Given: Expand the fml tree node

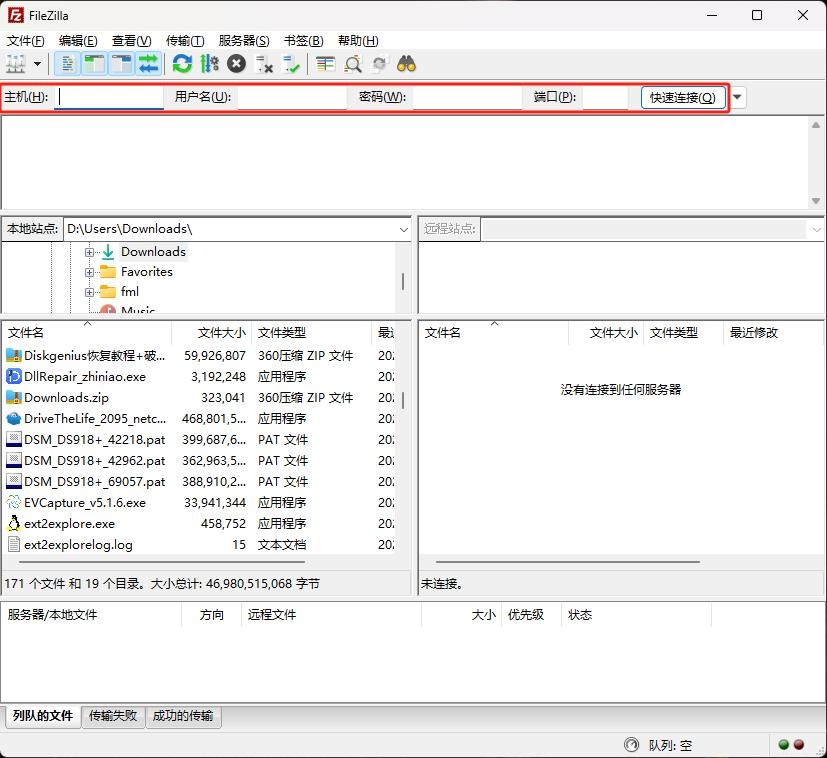Looking at the screenshot, I should (89, 292).
